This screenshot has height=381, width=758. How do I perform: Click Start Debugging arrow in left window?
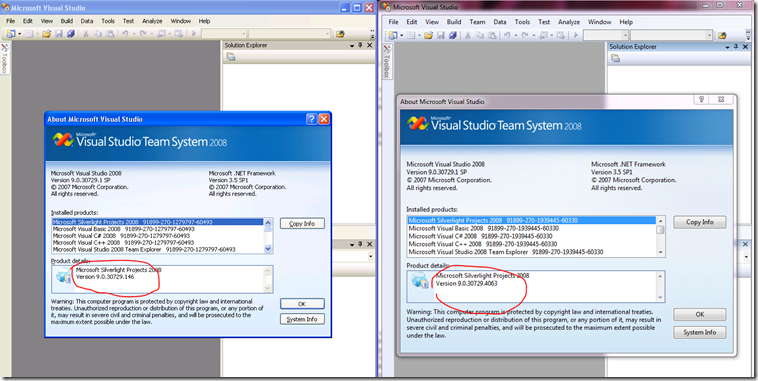(x=194, y=34)
